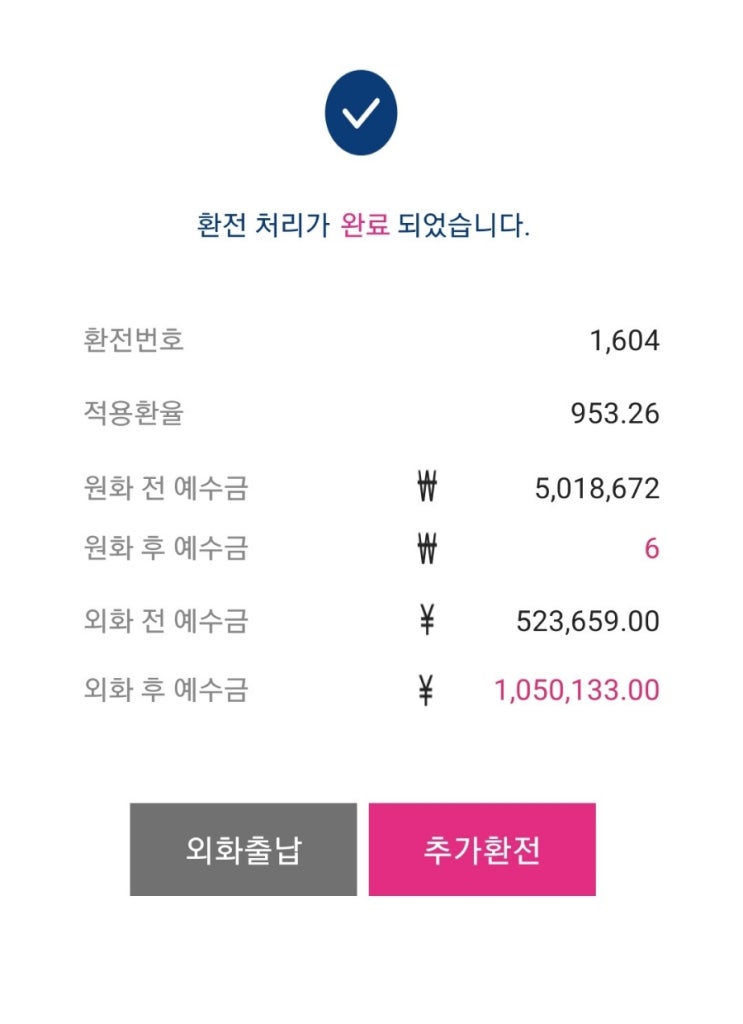Select the 외화 후 예수금 label
Screen dimensions: 743x1024
[166, 690]
